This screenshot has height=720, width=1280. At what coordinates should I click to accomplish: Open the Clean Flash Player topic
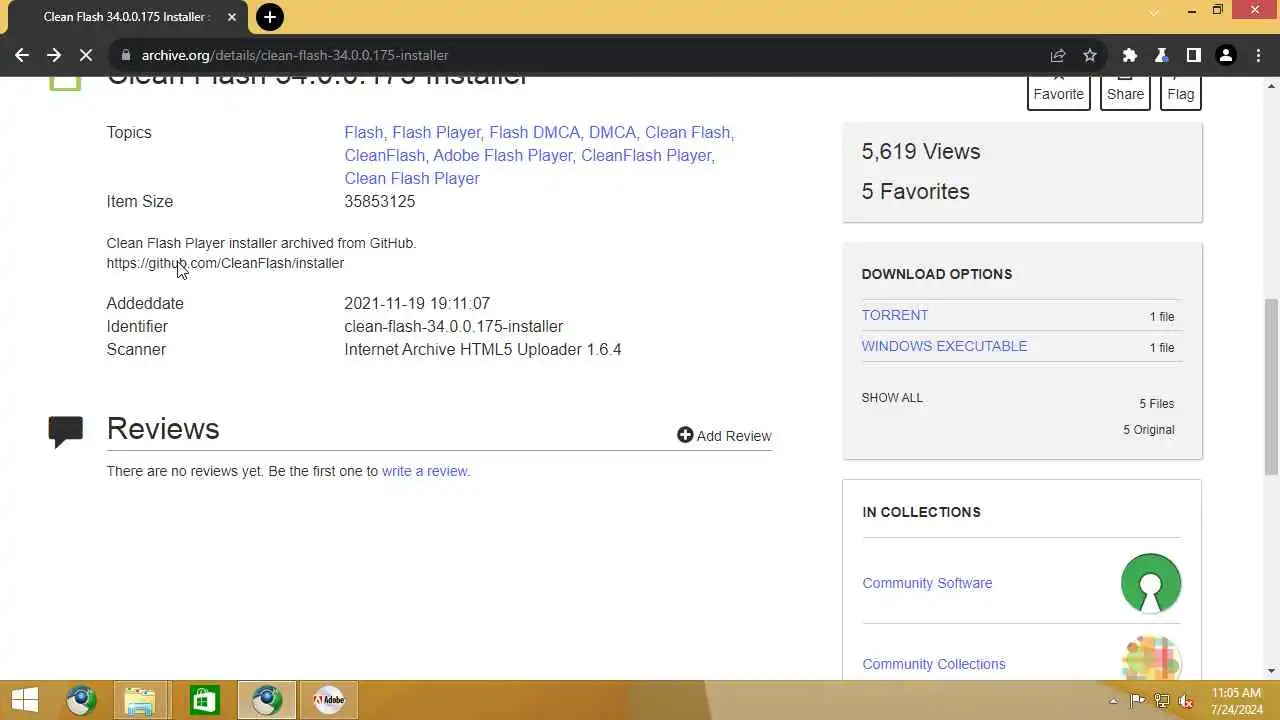[x=412, y=178]
